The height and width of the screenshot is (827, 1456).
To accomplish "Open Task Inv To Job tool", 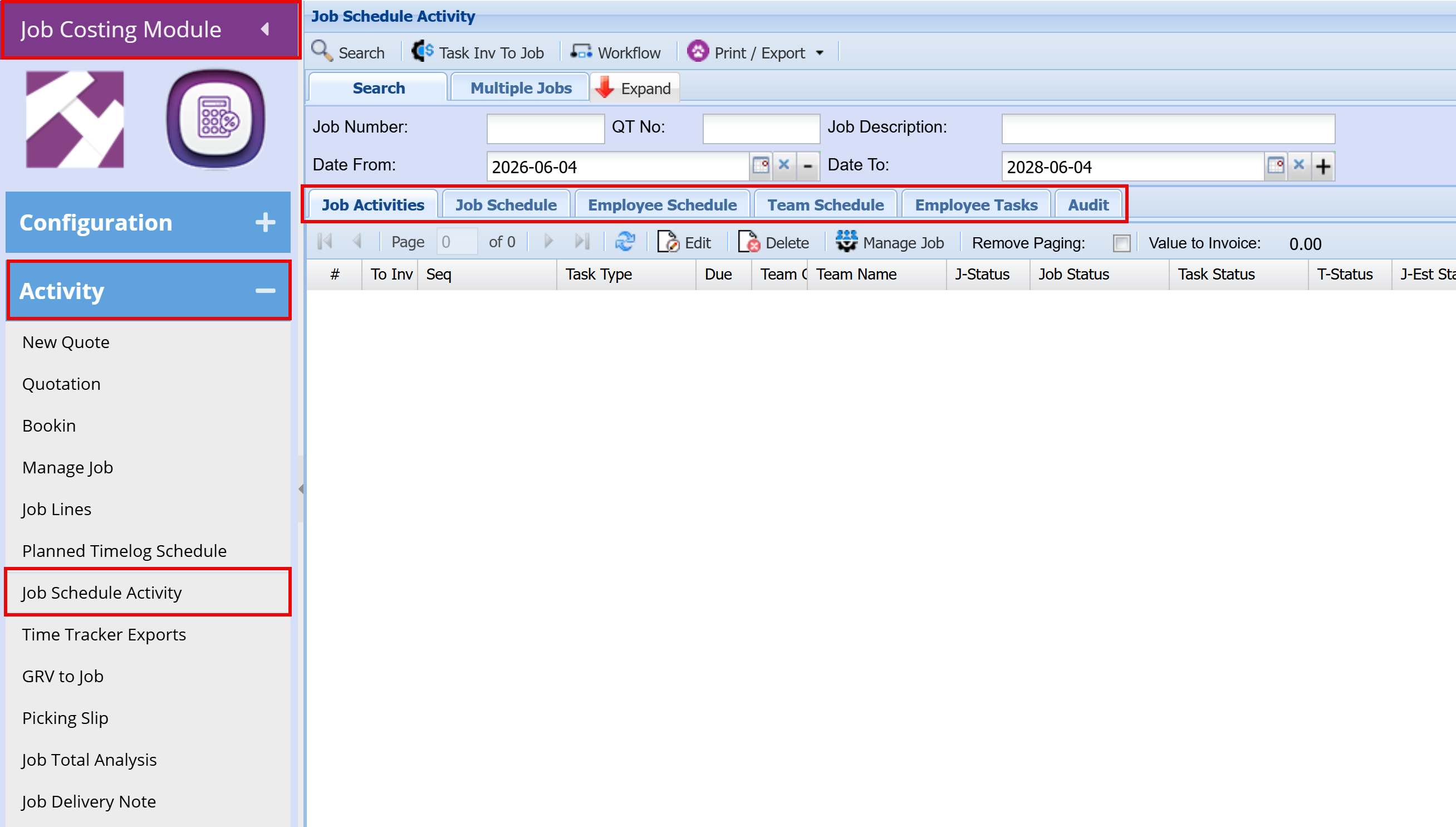I will click(478, 52).
